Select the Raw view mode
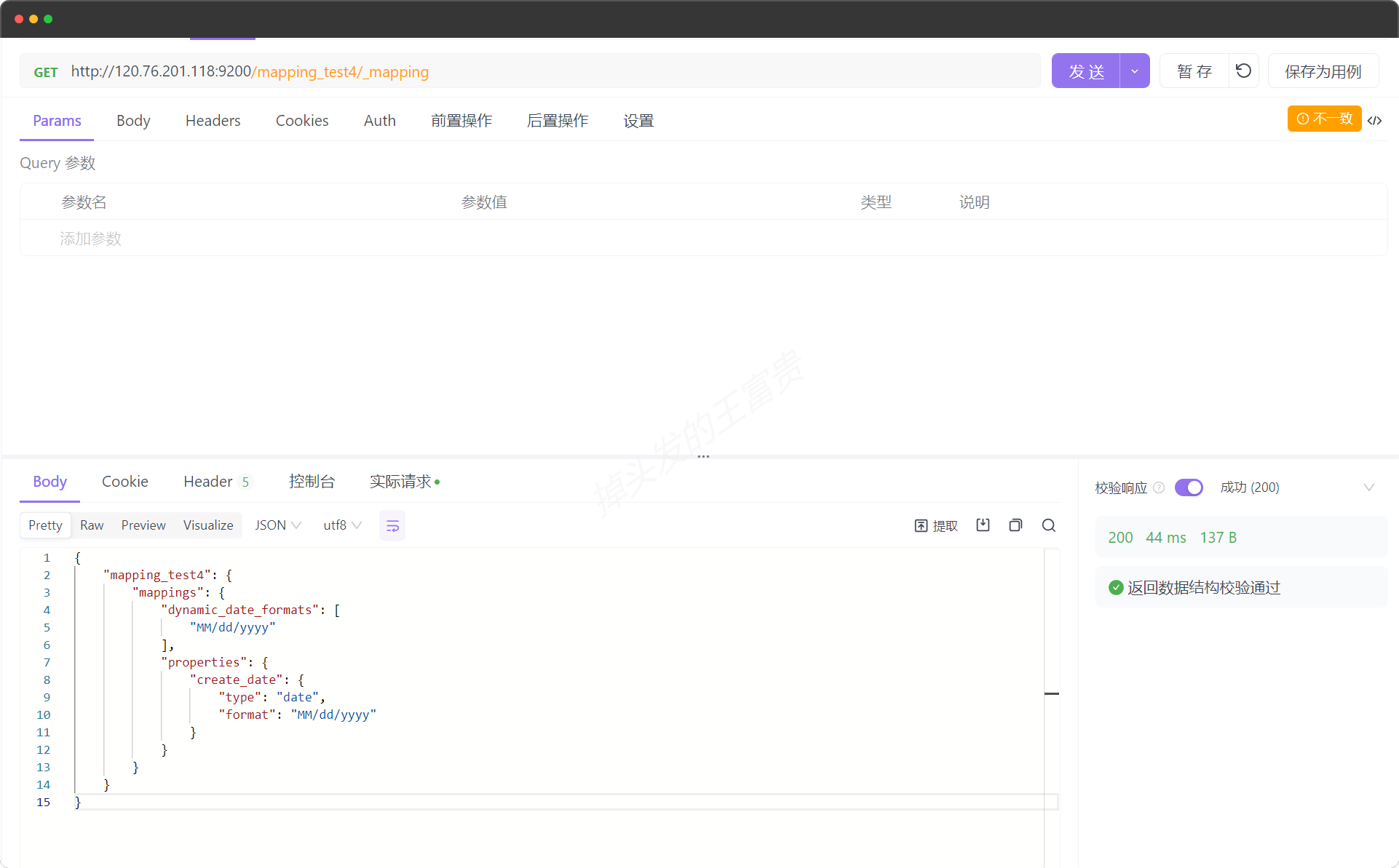This screenshot has height=868, width=1399. [92, 525]
